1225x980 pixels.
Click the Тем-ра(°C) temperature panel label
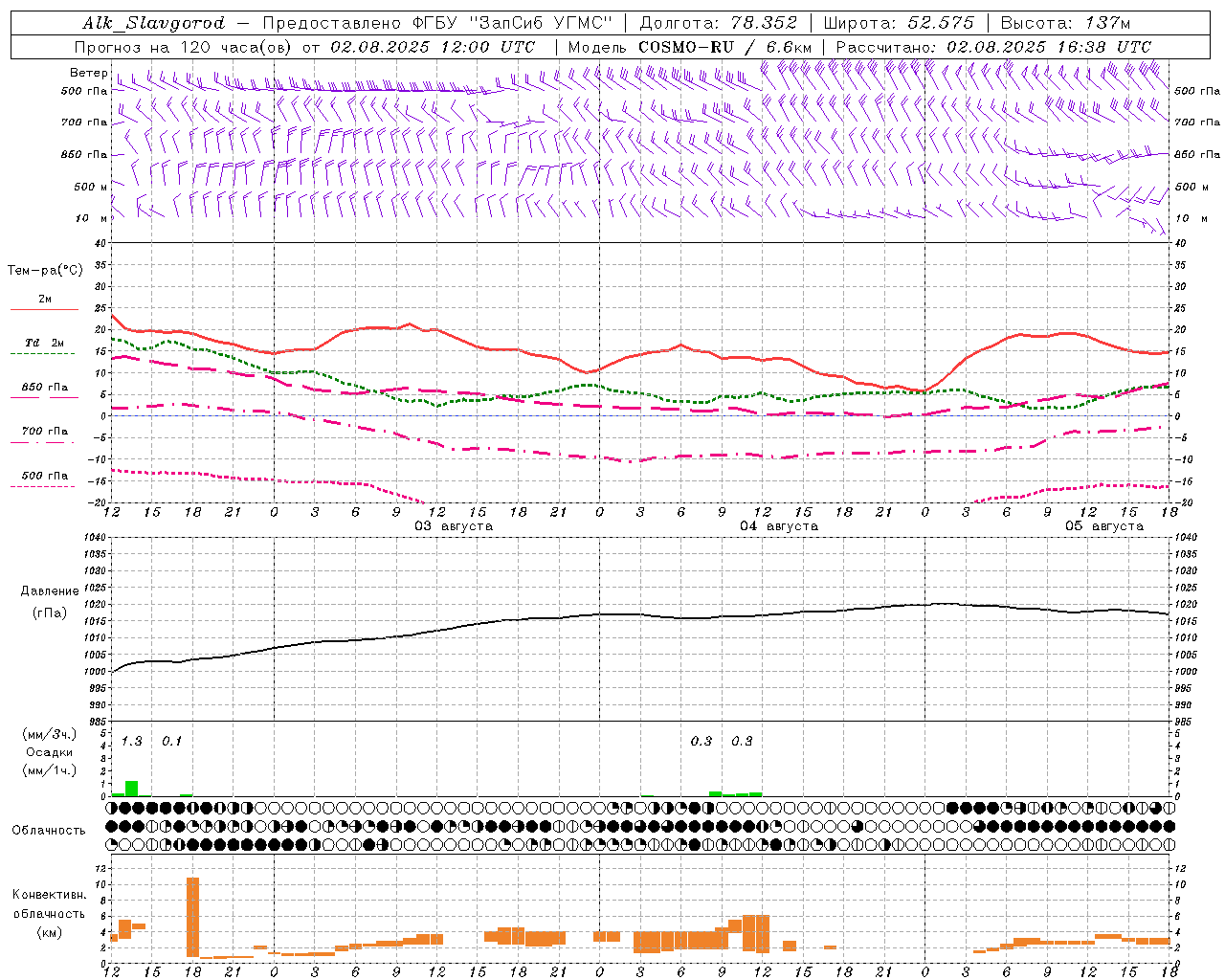[x=45, y=271]
